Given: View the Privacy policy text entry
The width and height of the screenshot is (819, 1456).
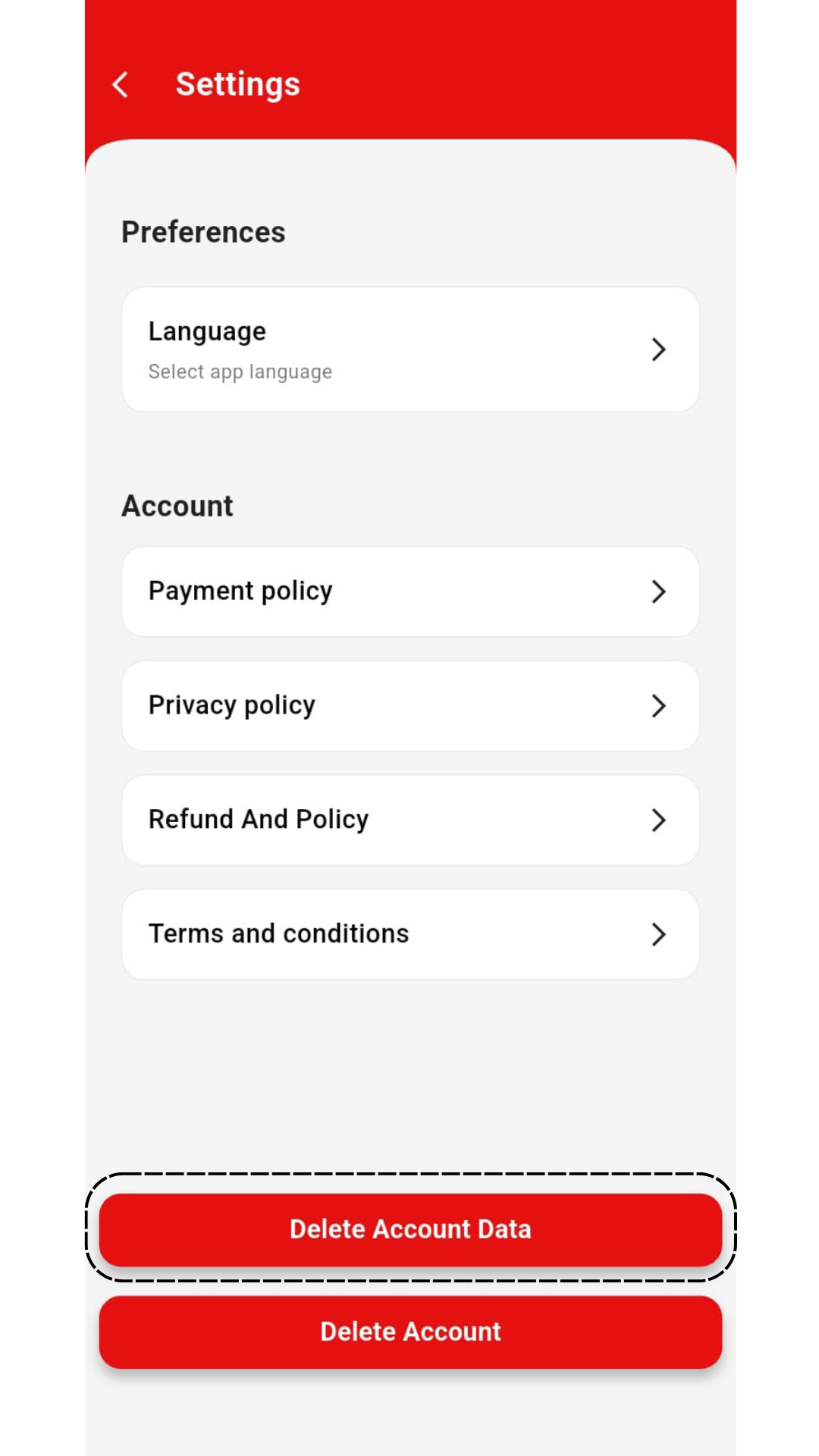Looking at the screenshot, I should click(232, 705).
